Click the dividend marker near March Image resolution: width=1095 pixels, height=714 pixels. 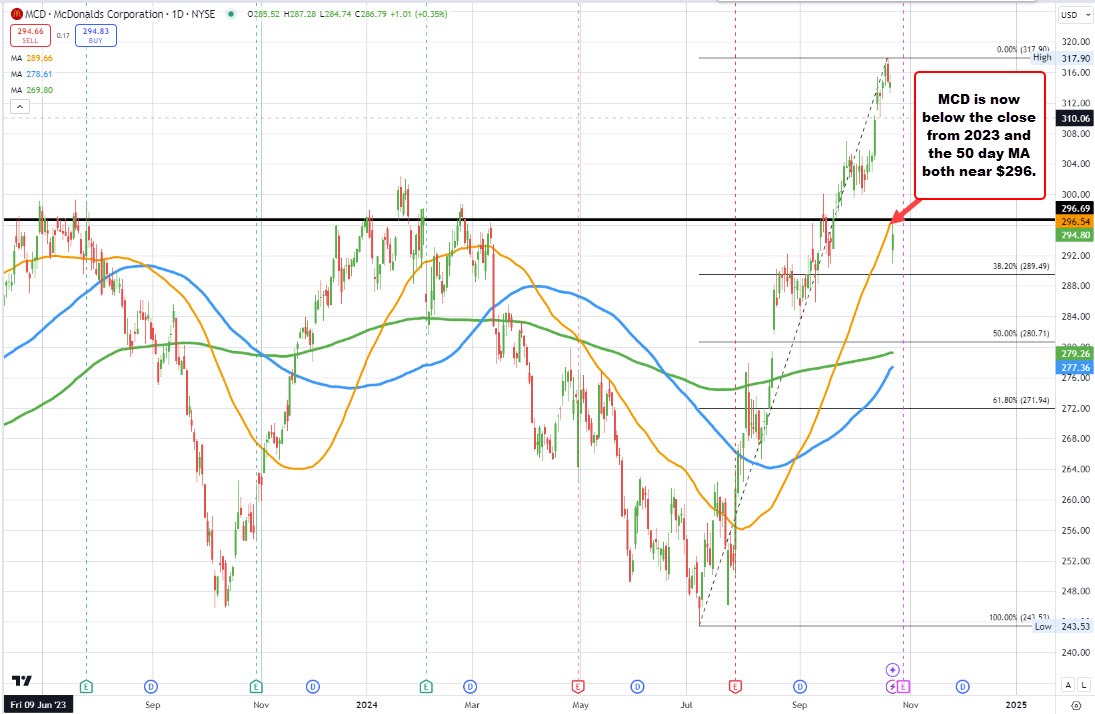468,686
